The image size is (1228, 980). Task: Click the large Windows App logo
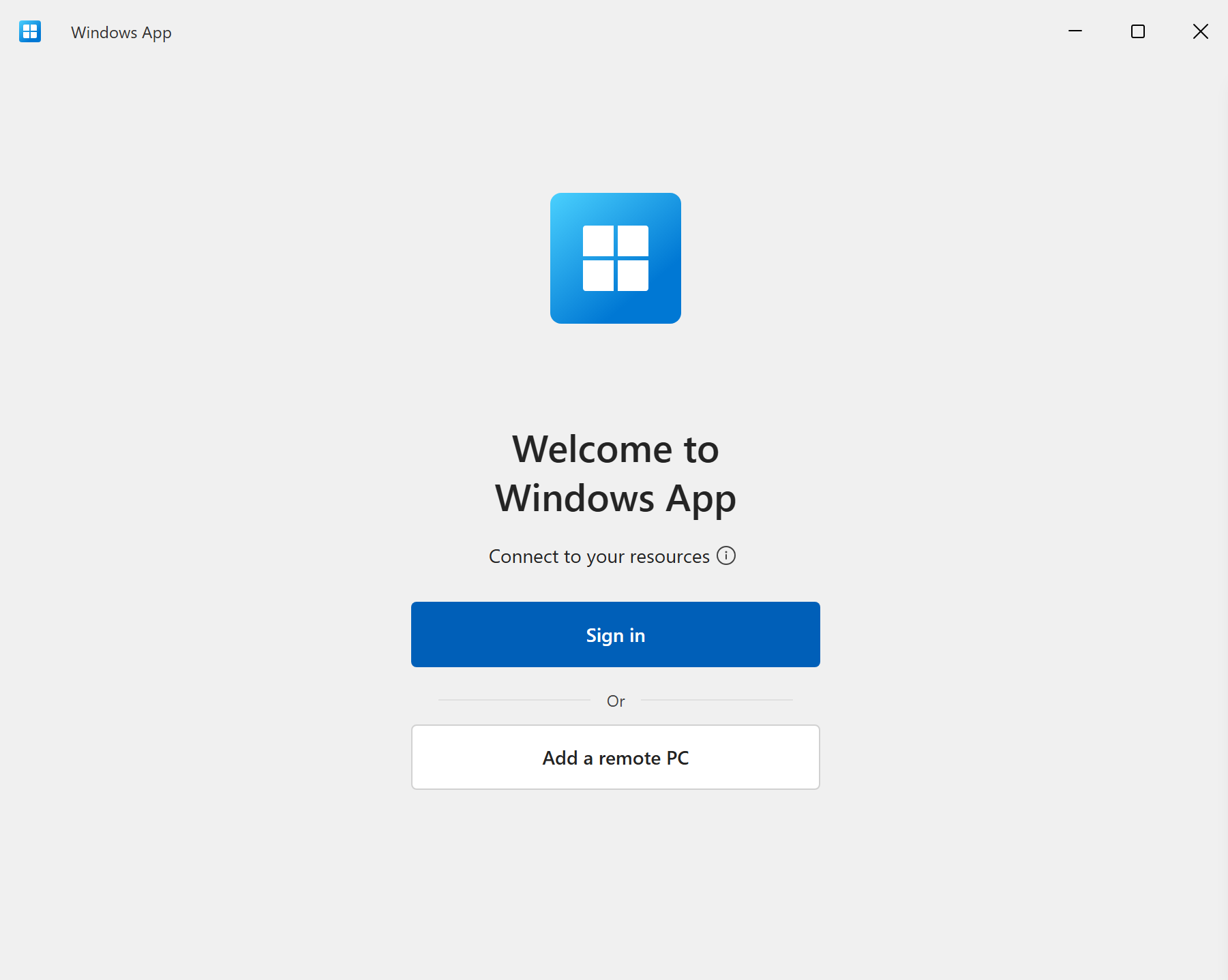[615, 258]
